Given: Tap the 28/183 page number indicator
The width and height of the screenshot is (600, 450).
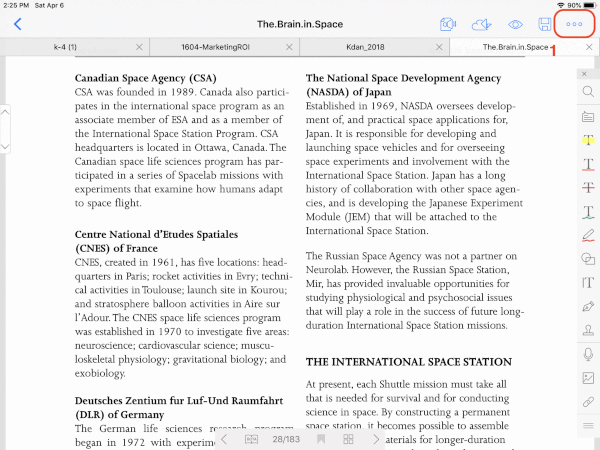Looking at the screenshot, I should [286, 439].
